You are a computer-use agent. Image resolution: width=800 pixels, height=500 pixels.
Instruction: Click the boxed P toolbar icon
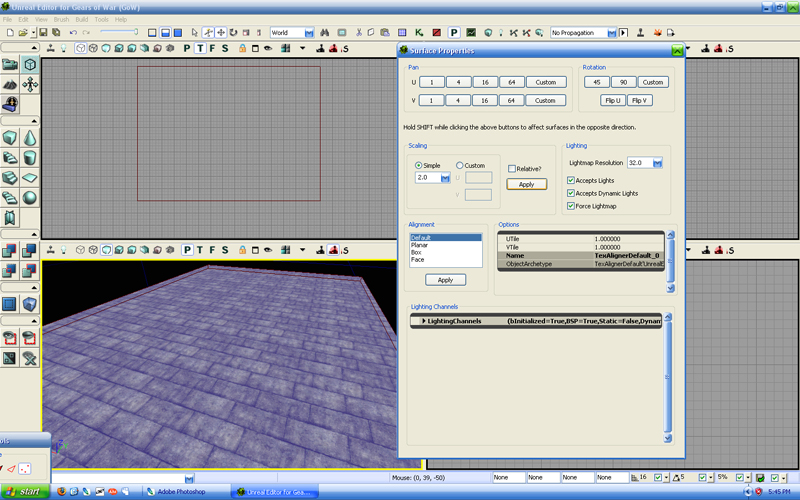click(454, 33)
